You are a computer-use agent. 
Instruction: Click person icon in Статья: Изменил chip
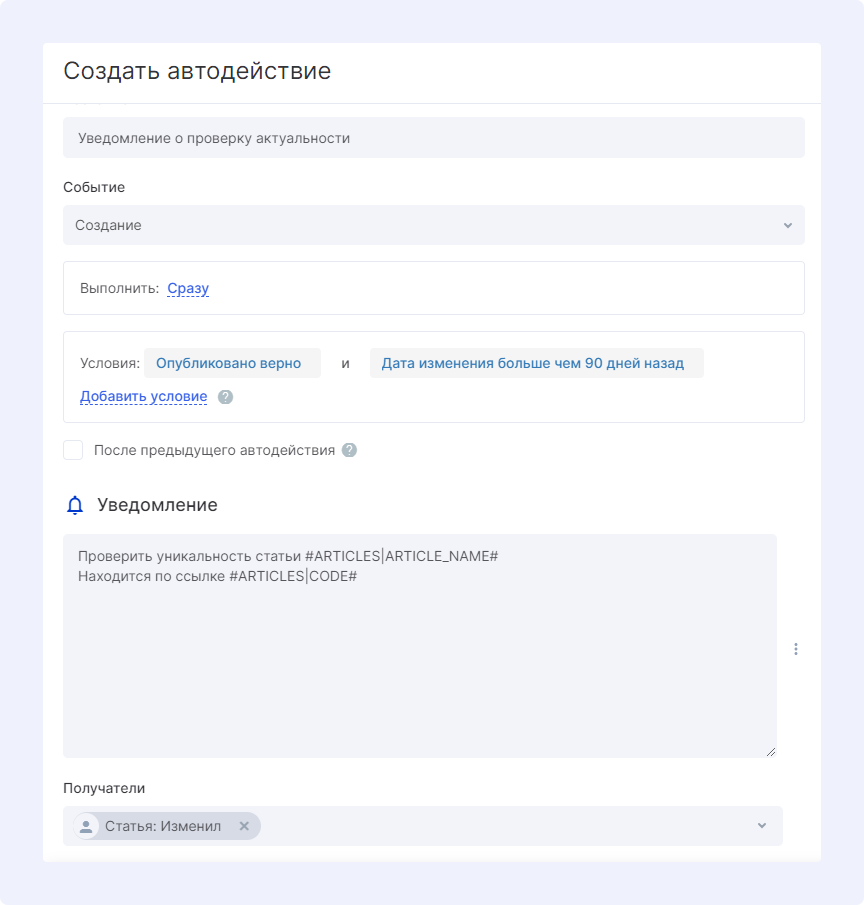pos(87,826)
